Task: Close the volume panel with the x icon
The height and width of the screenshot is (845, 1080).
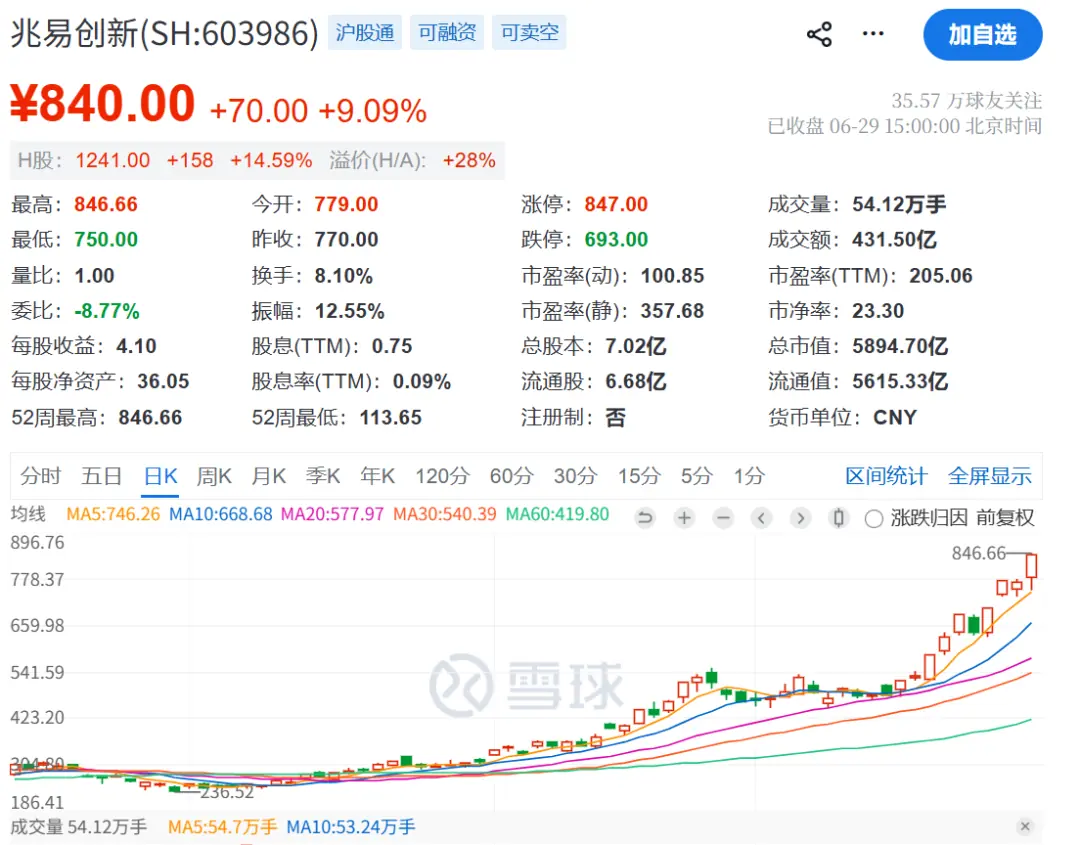Action: click(1025, 826)
